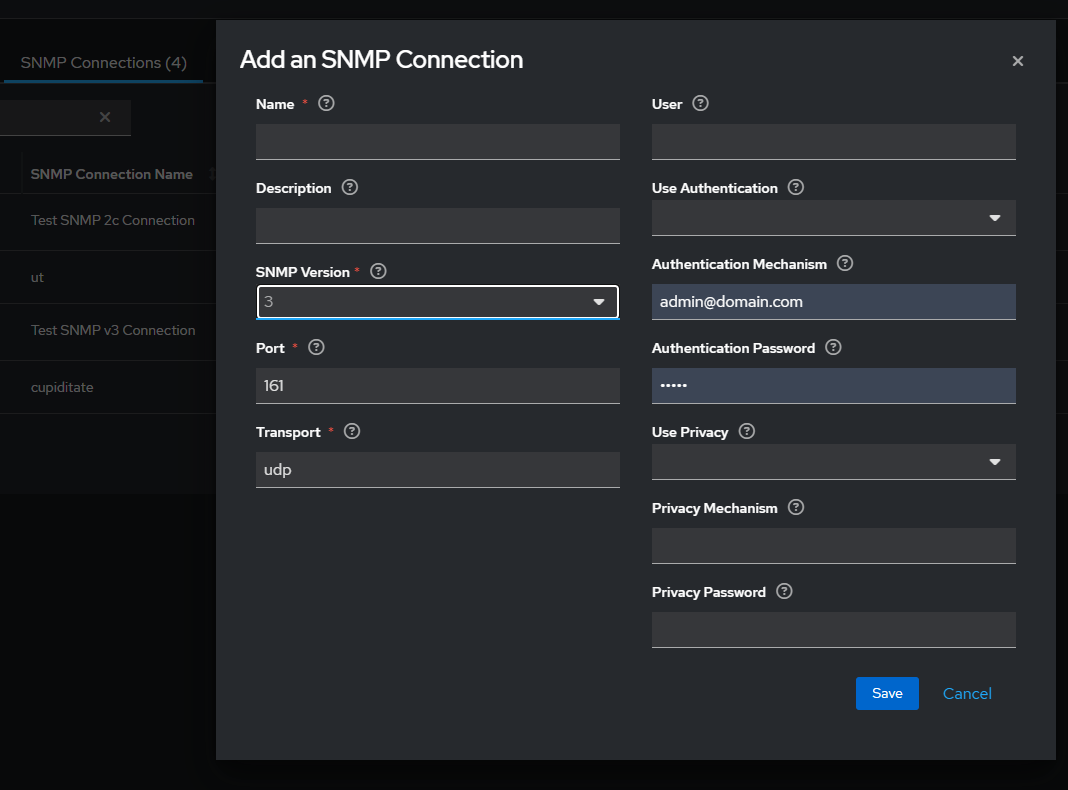Image resolution: width=1068 pixels, height=790 pixels.
Task: Click the SNMP Version help icon
Action: coord(378,271)
